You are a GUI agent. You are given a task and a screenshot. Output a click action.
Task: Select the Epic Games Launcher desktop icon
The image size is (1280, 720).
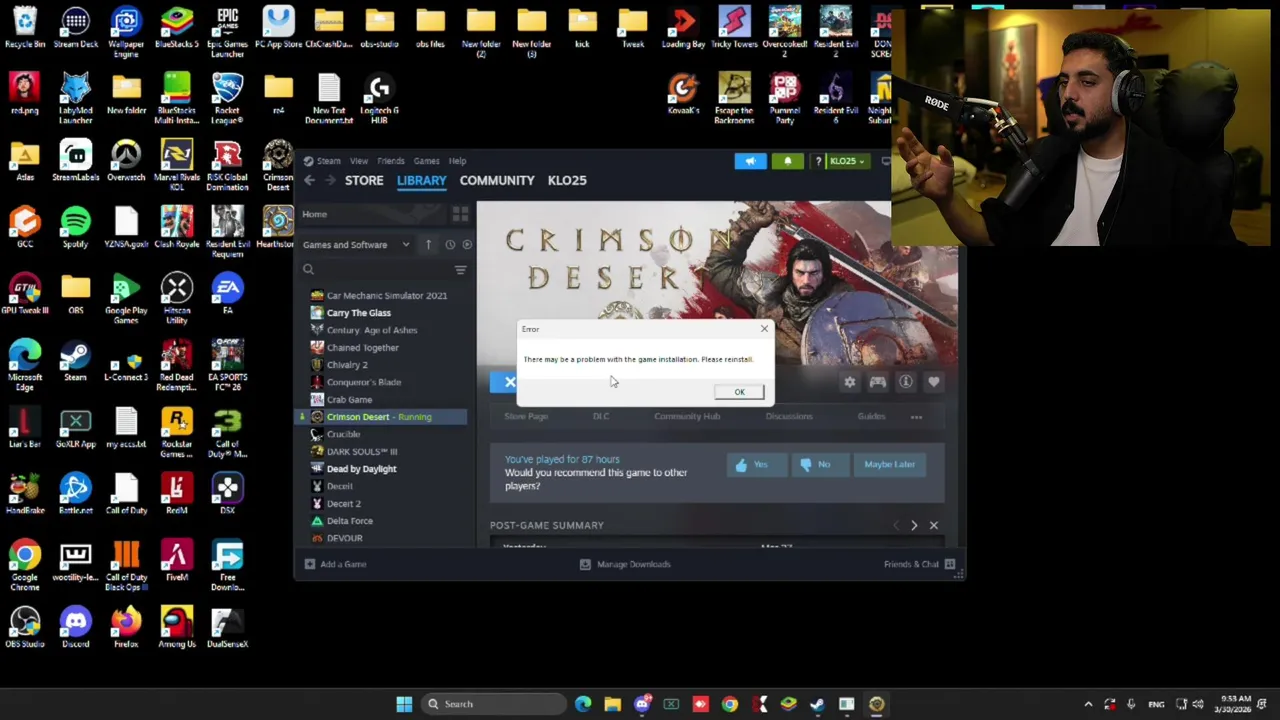click(227, 32)
